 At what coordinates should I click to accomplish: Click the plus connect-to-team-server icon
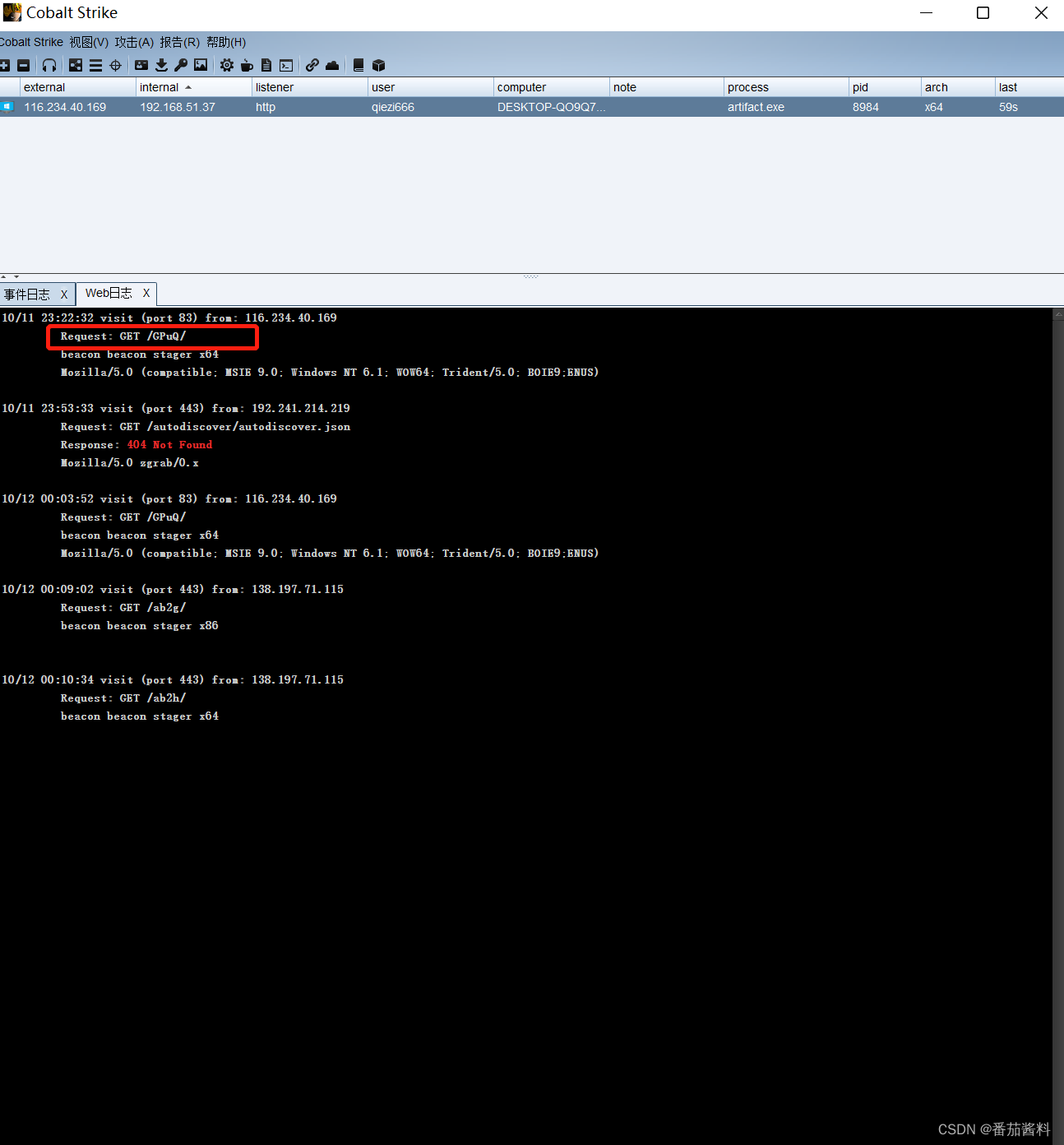click(x=5, y=65)
